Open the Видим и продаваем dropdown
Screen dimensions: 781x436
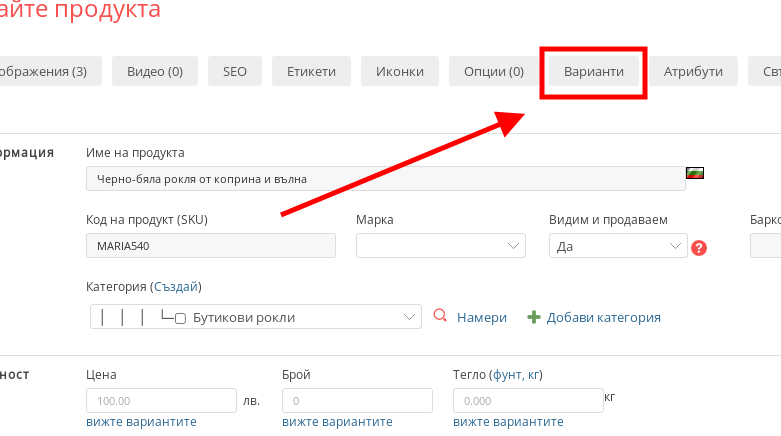coord(618,246)
